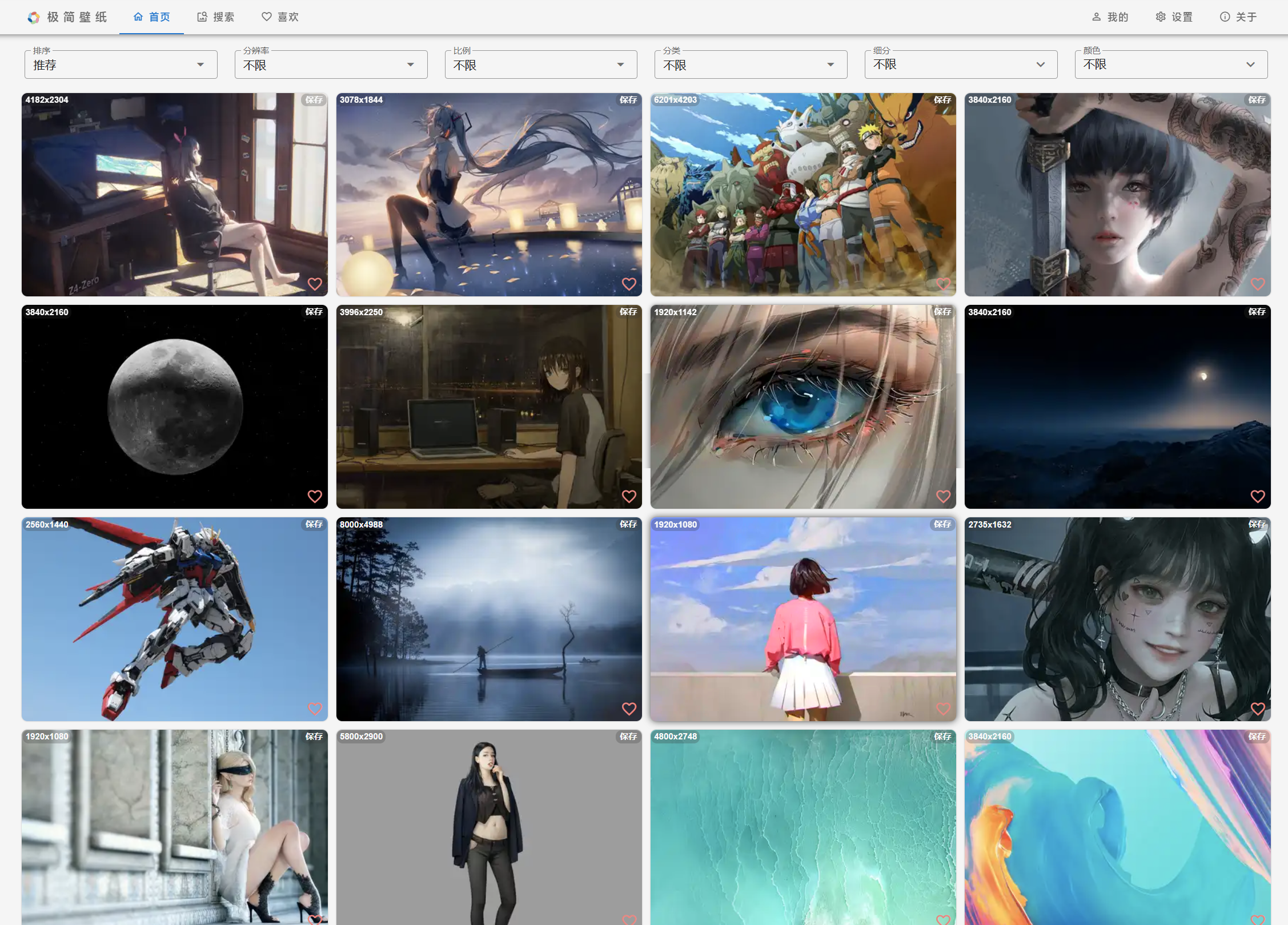The image size is (1288, 925).
Task: Expand the 细分 dropdown
Action: click(961, 65)
